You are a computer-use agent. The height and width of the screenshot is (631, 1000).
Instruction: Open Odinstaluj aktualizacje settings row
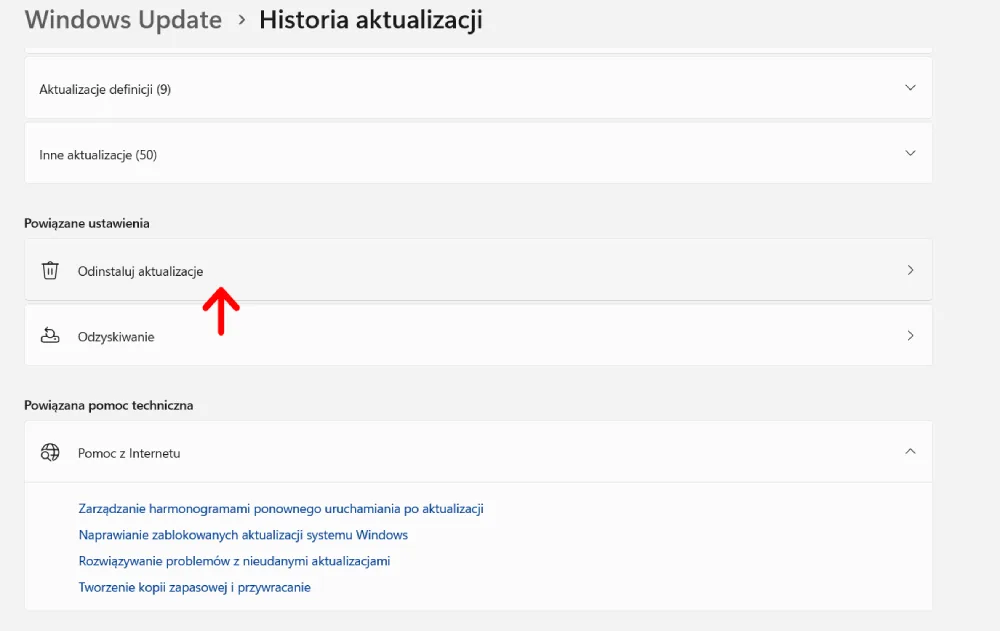coord(478,270)
